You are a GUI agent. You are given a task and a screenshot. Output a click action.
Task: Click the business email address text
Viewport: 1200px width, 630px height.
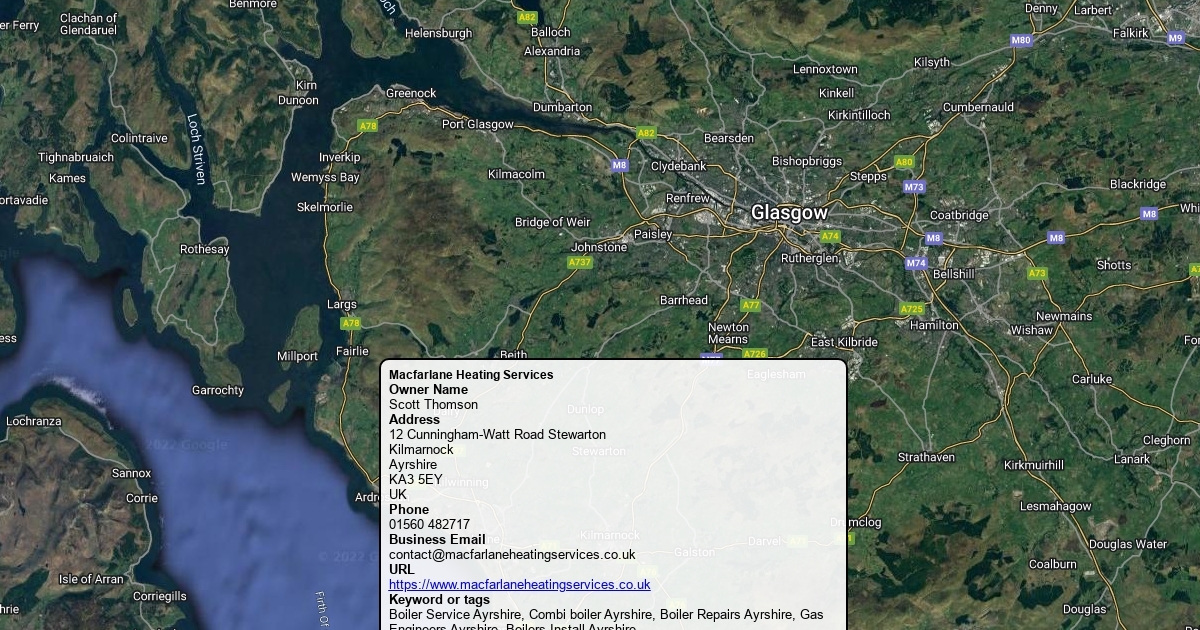(x=512, y=555)
